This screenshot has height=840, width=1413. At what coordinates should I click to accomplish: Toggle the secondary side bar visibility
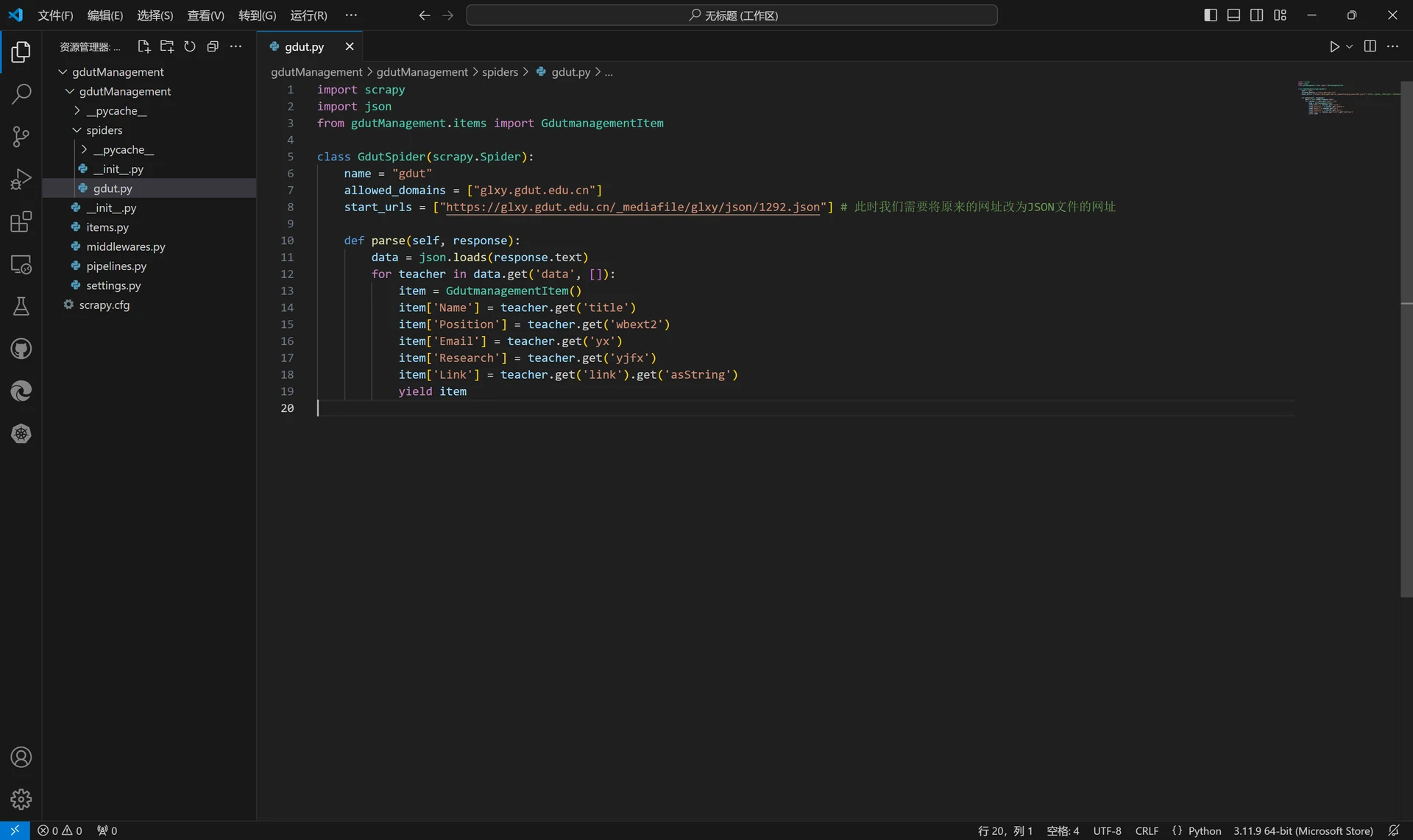[x=1257, y=15]
